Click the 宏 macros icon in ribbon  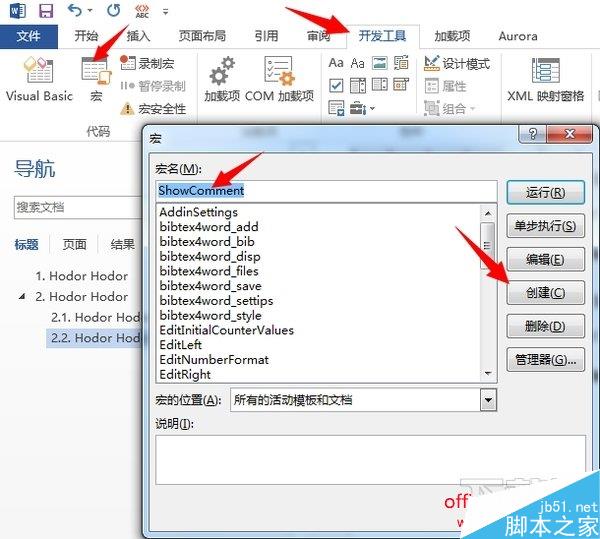tap(96, 71)
